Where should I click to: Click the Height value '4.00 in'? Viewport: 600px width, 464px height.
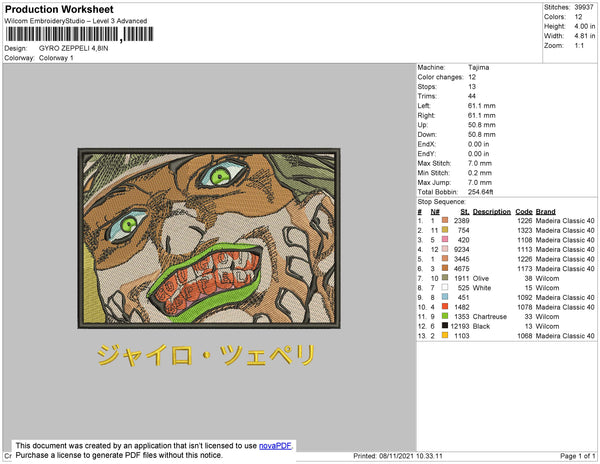click(584, 26)
